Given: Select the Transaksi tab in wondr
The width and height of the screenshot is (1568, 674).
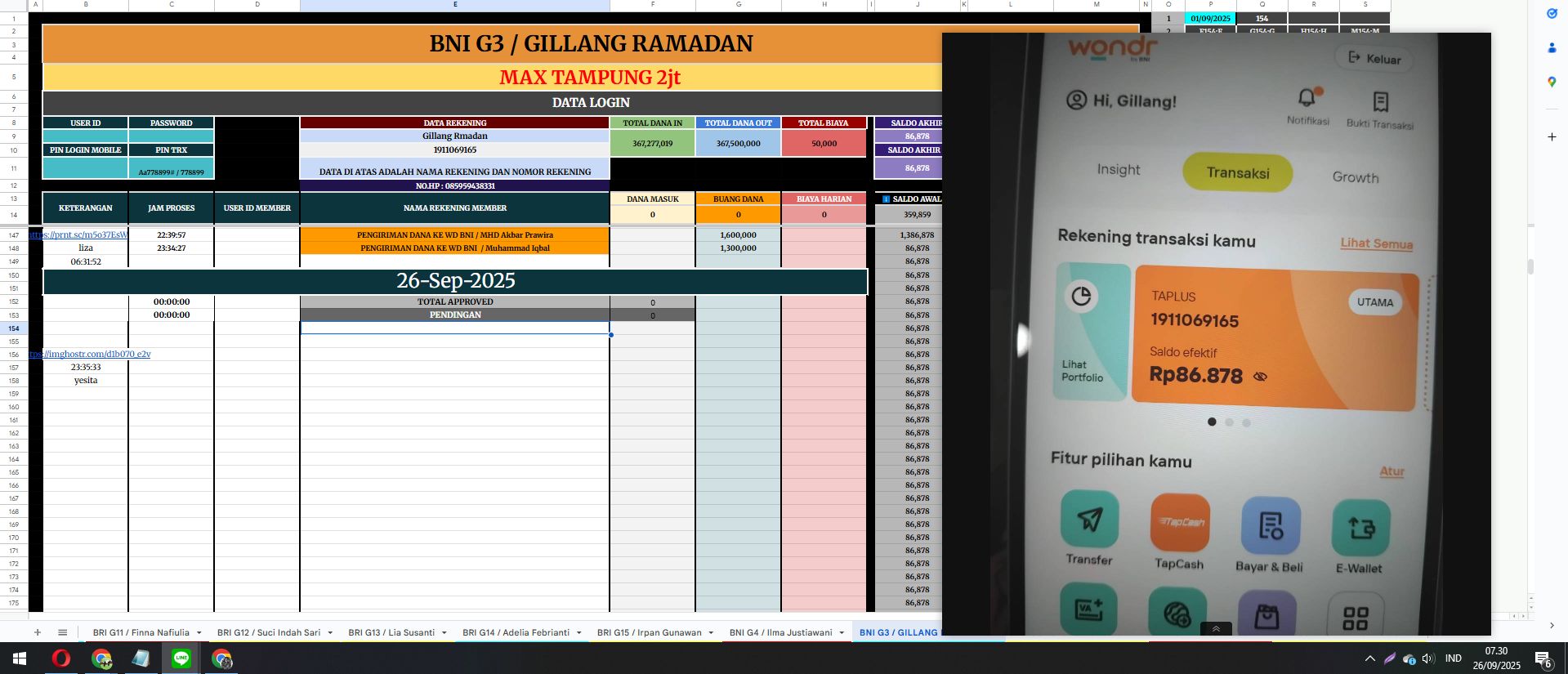Looking at the screenshot, I should tap(1238, 172).
